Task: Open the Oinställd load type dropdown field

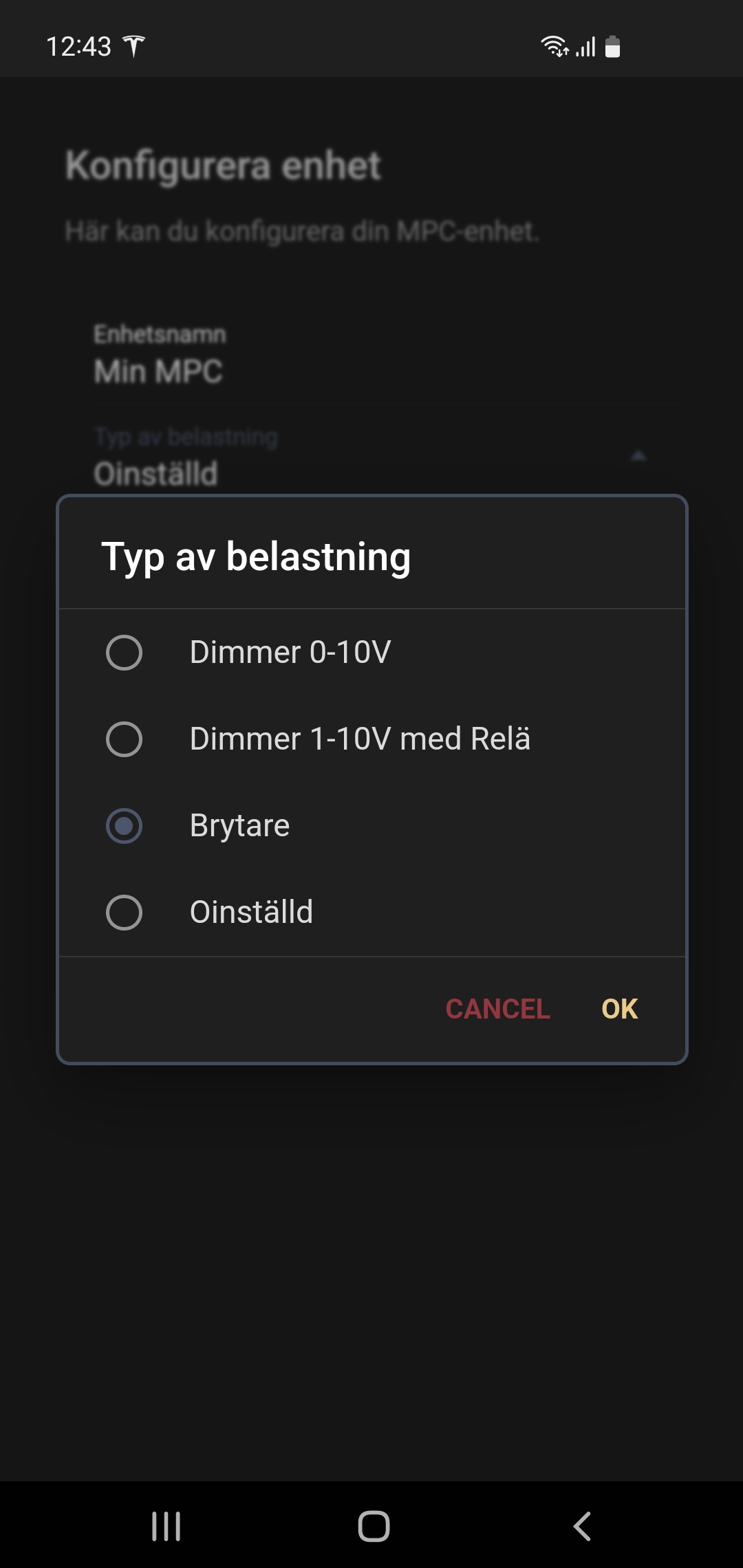Action: [371, 456]
